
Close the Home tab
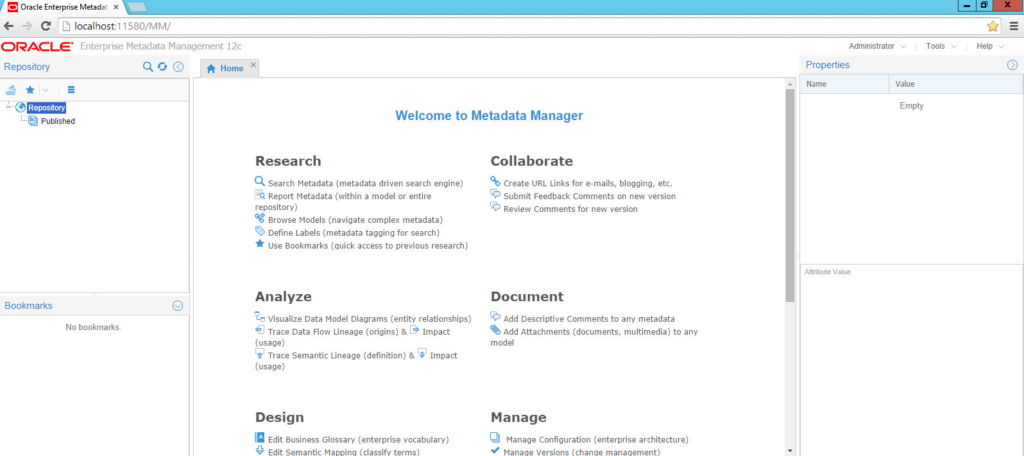(x=253, y=65)
